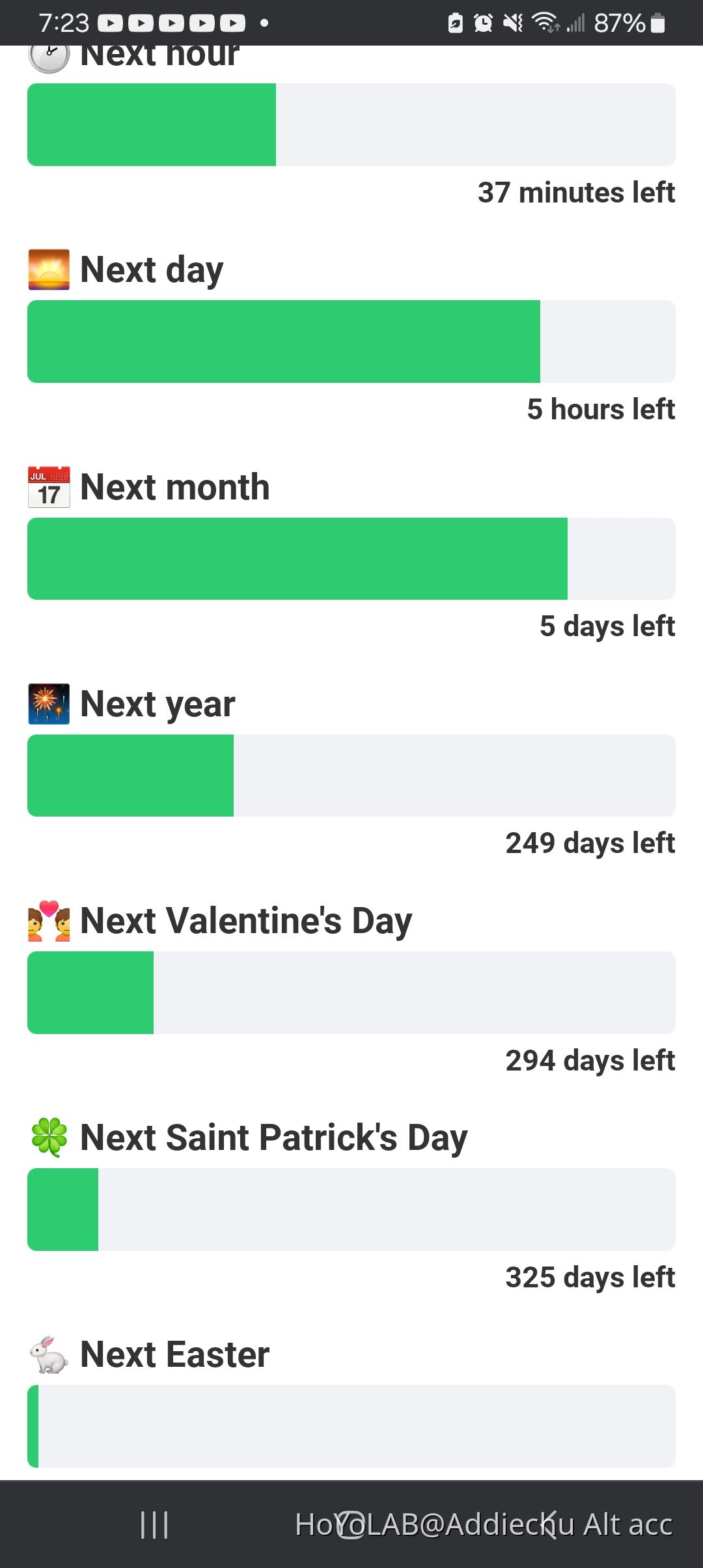Tap the Next year progress bar
The height and width of the screenshot is (1568, 703).
(351, 776)
